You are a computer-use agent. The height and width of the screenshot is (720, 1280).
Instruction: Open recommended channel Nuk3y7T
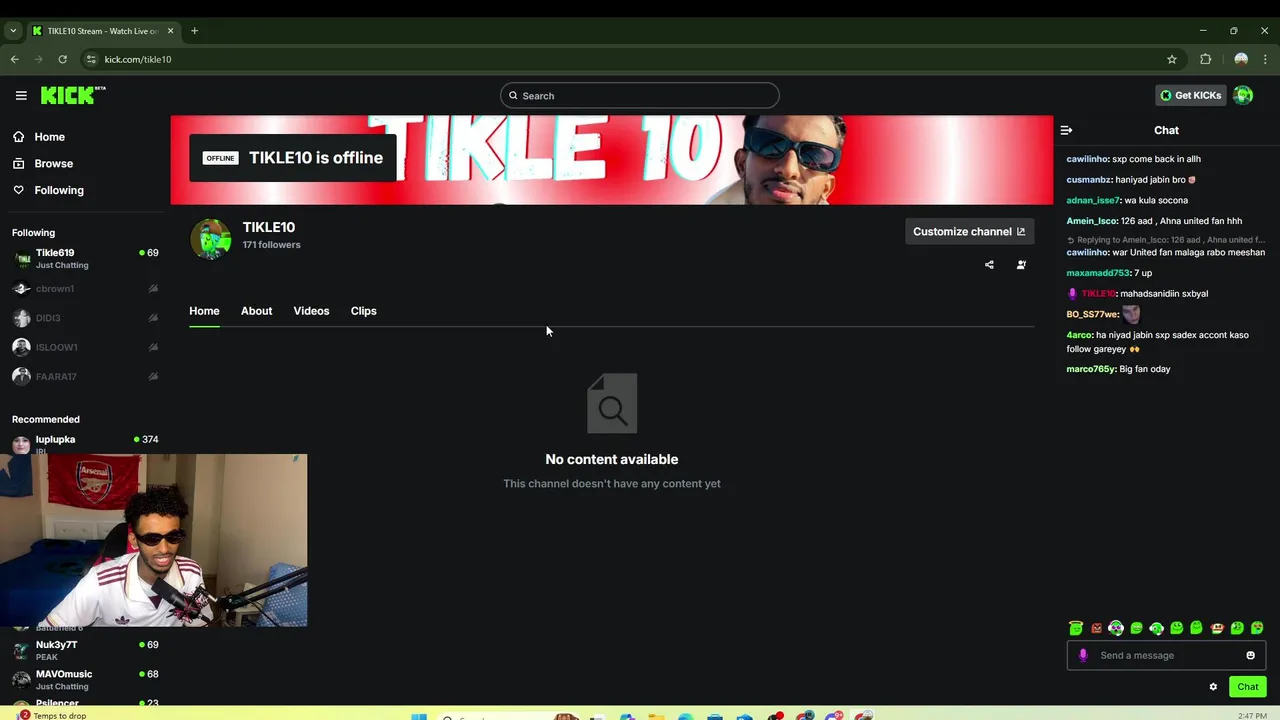point(85,650)
